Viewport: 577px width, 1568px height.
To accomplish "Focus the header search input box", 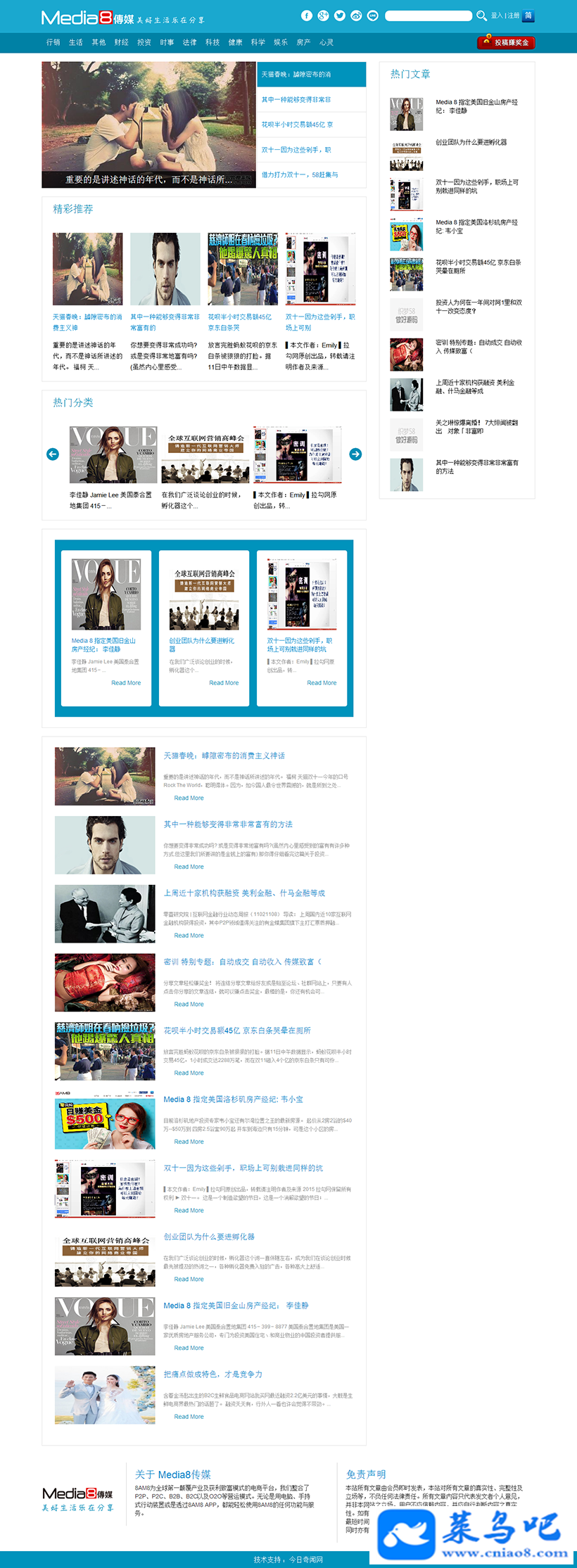I will [429, 15].
